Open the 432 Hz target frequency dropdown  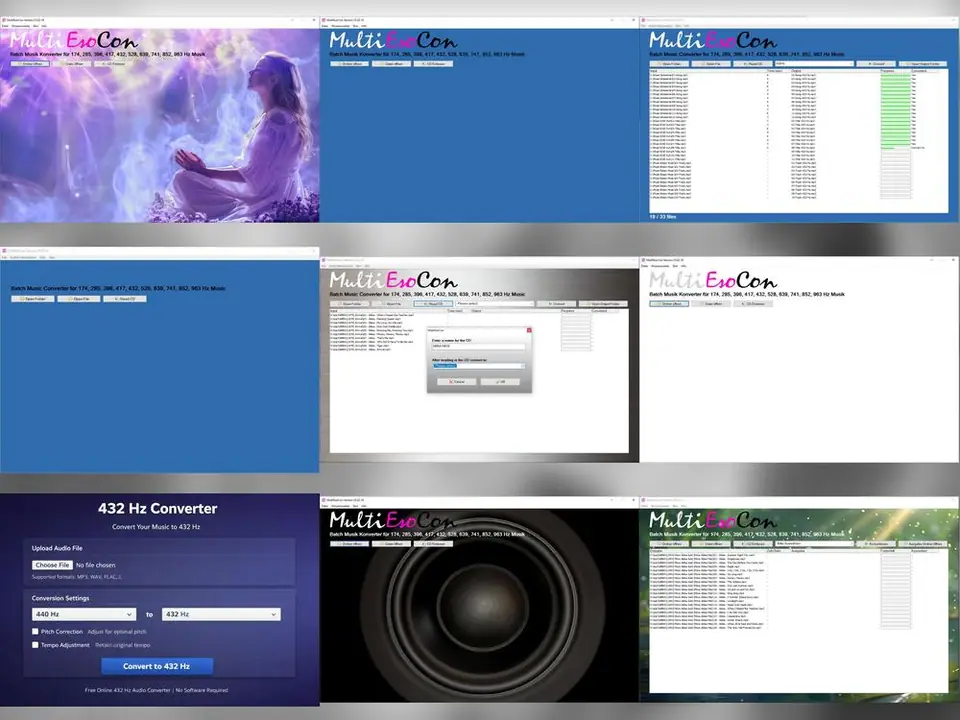coord(221,614)
